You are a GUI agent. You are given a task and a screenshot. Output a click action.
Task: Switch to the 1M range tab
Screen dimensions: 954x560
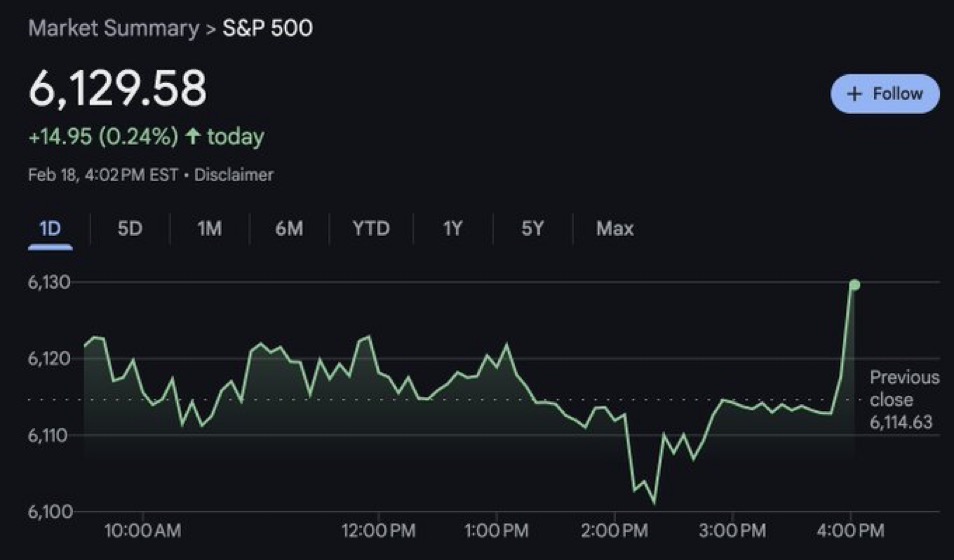(x=209, y=229)
